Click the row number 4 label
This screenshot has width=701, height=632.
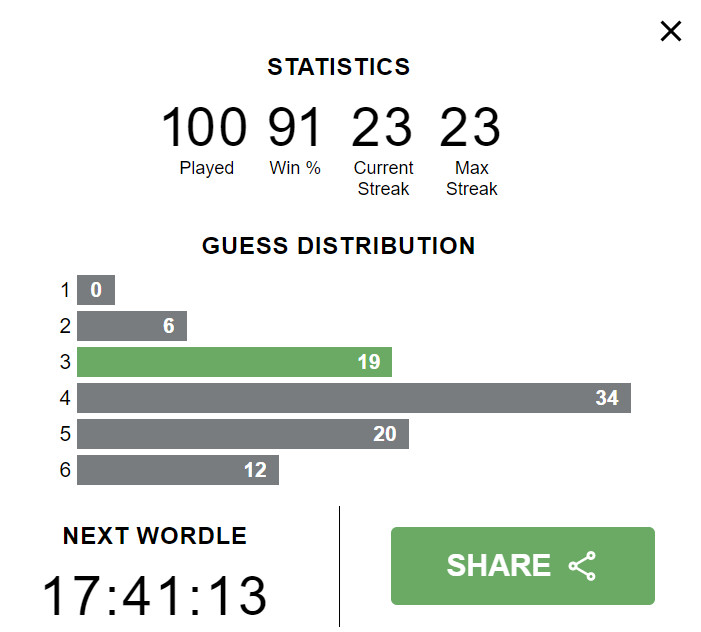tap(65, 398)
